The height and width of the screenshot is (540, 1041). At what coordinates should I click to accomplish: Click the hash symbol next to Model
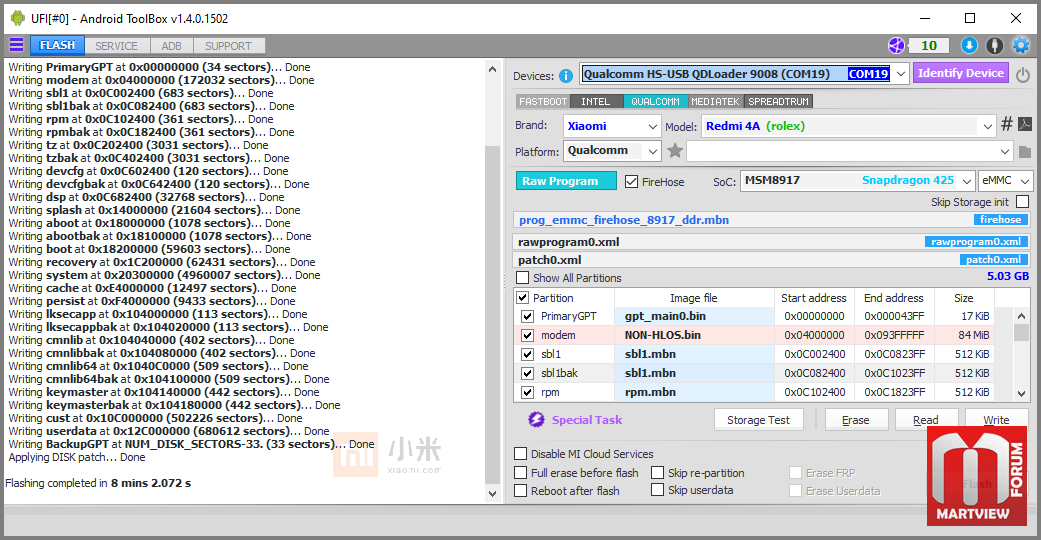click(x=1007, y=124)
